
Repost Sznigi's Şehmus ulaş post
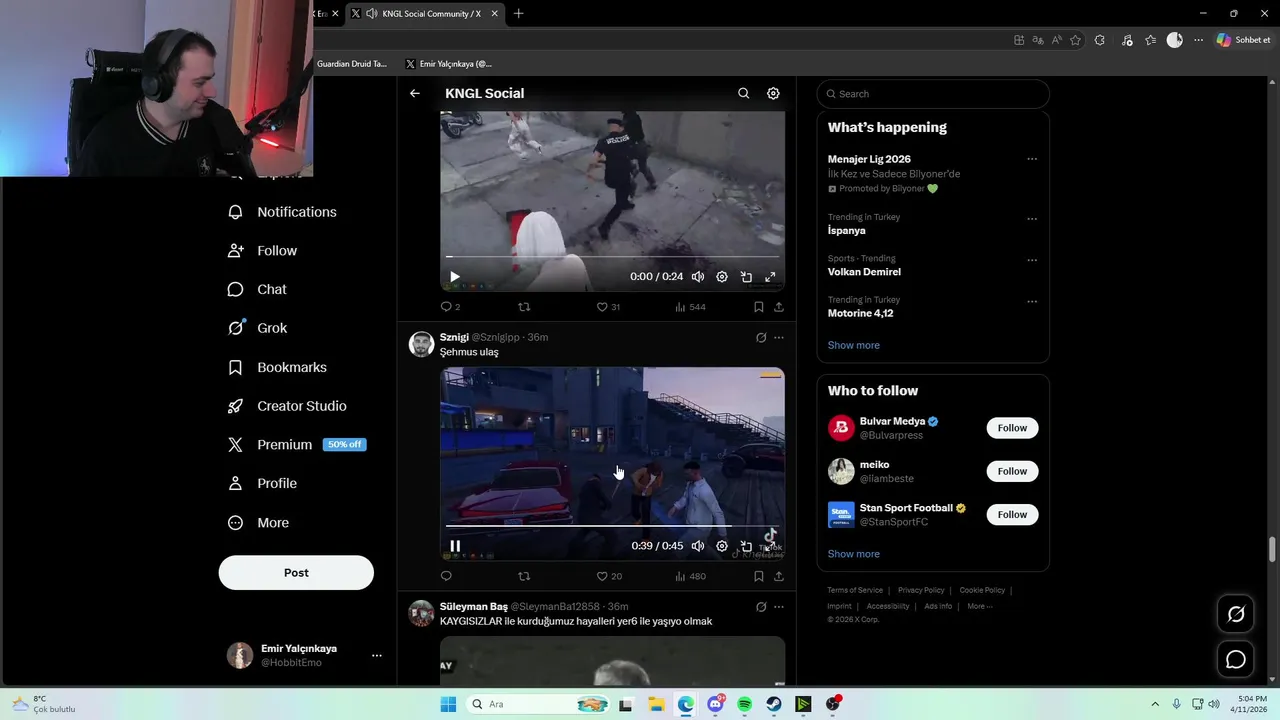[524, 576]
